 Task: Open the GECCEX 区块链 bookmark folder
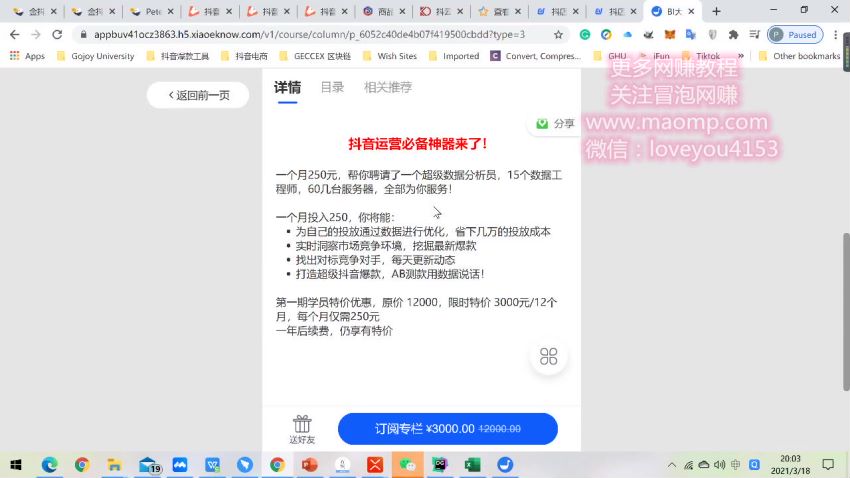315,56
